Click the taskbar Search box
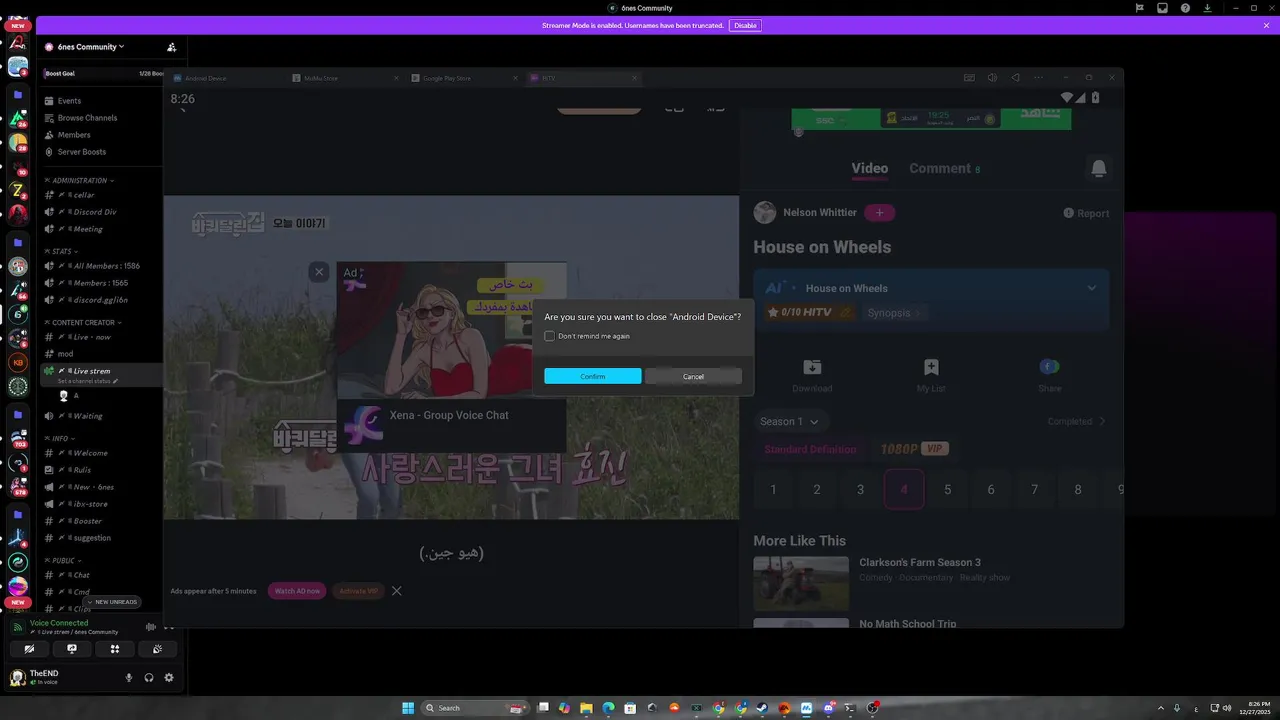Image resolution: width=1280 pixels, height=720 pixels. 475,708
